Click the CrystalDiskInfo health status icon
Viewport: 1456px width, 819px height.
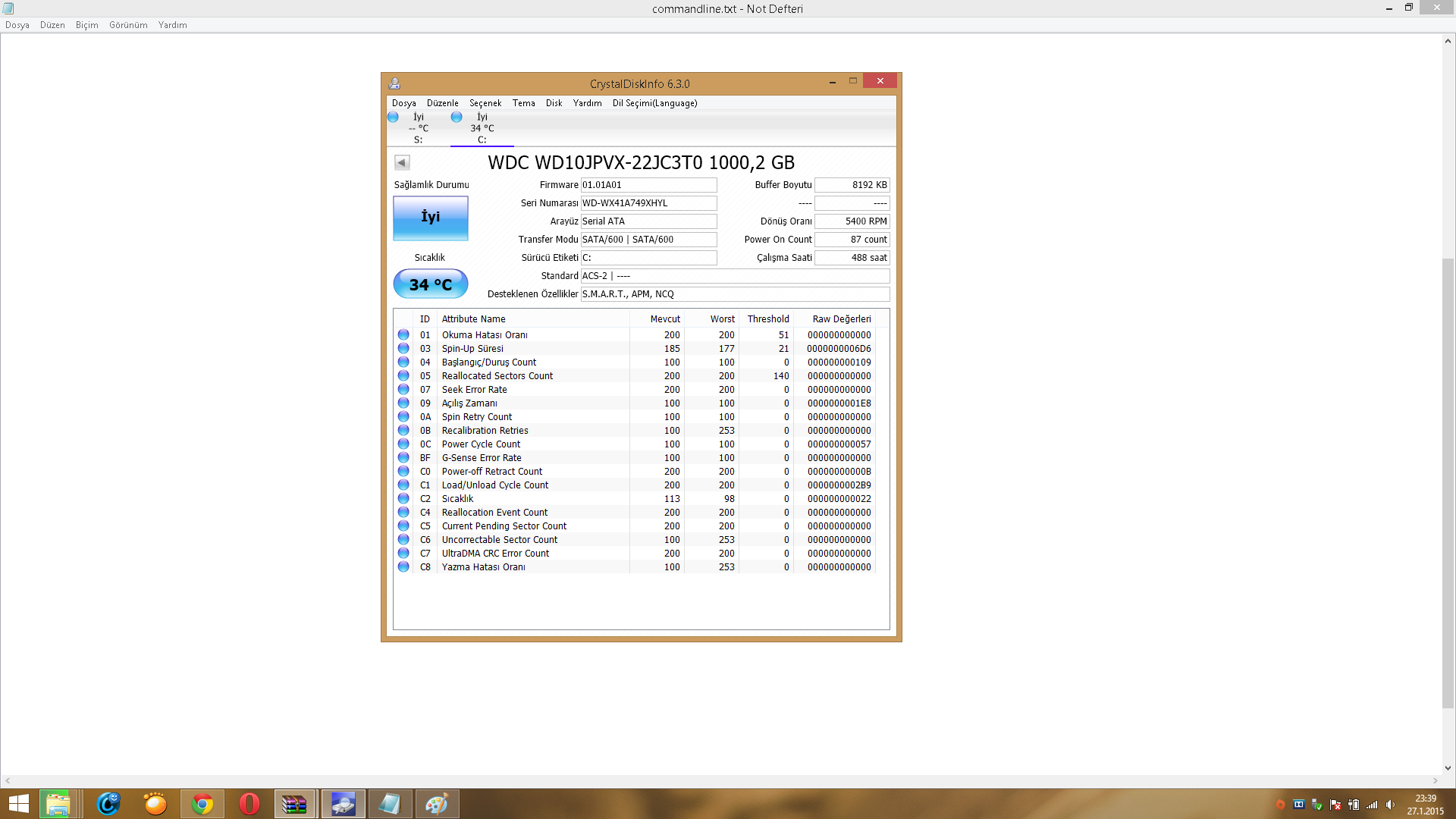pyautogui.click(x=431, y=216)
